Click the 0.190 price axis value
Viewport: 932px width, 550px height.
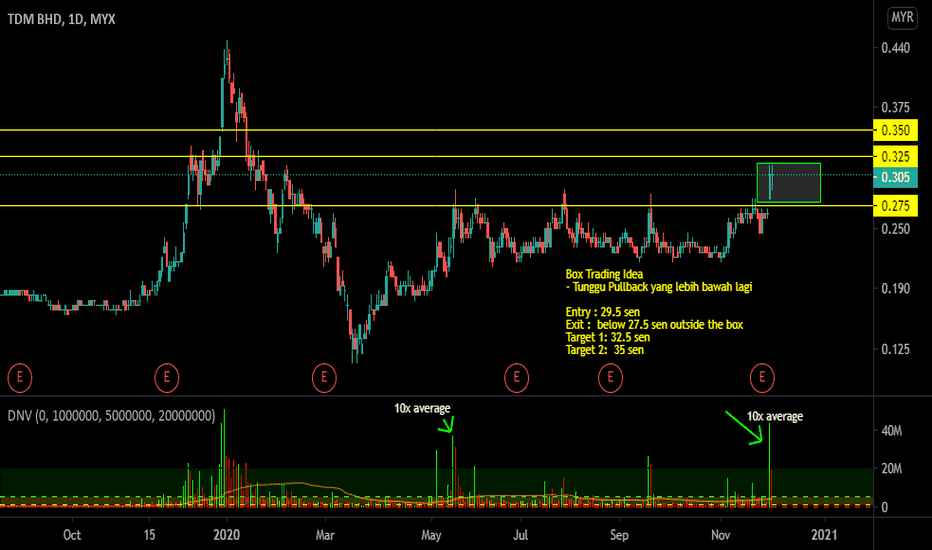(895, 288)
